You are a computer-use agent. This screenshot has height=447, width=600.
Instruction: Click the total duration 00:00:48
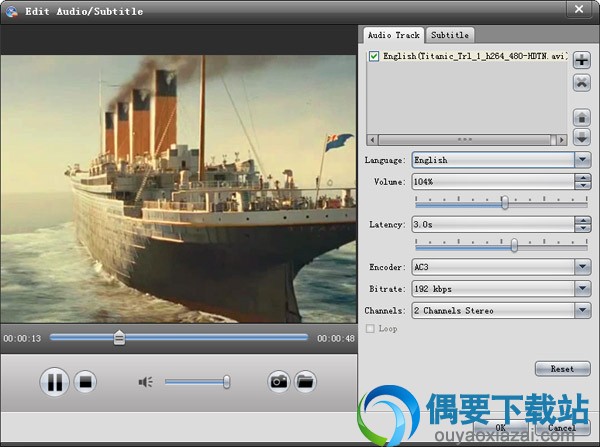[x=336, y=338]
